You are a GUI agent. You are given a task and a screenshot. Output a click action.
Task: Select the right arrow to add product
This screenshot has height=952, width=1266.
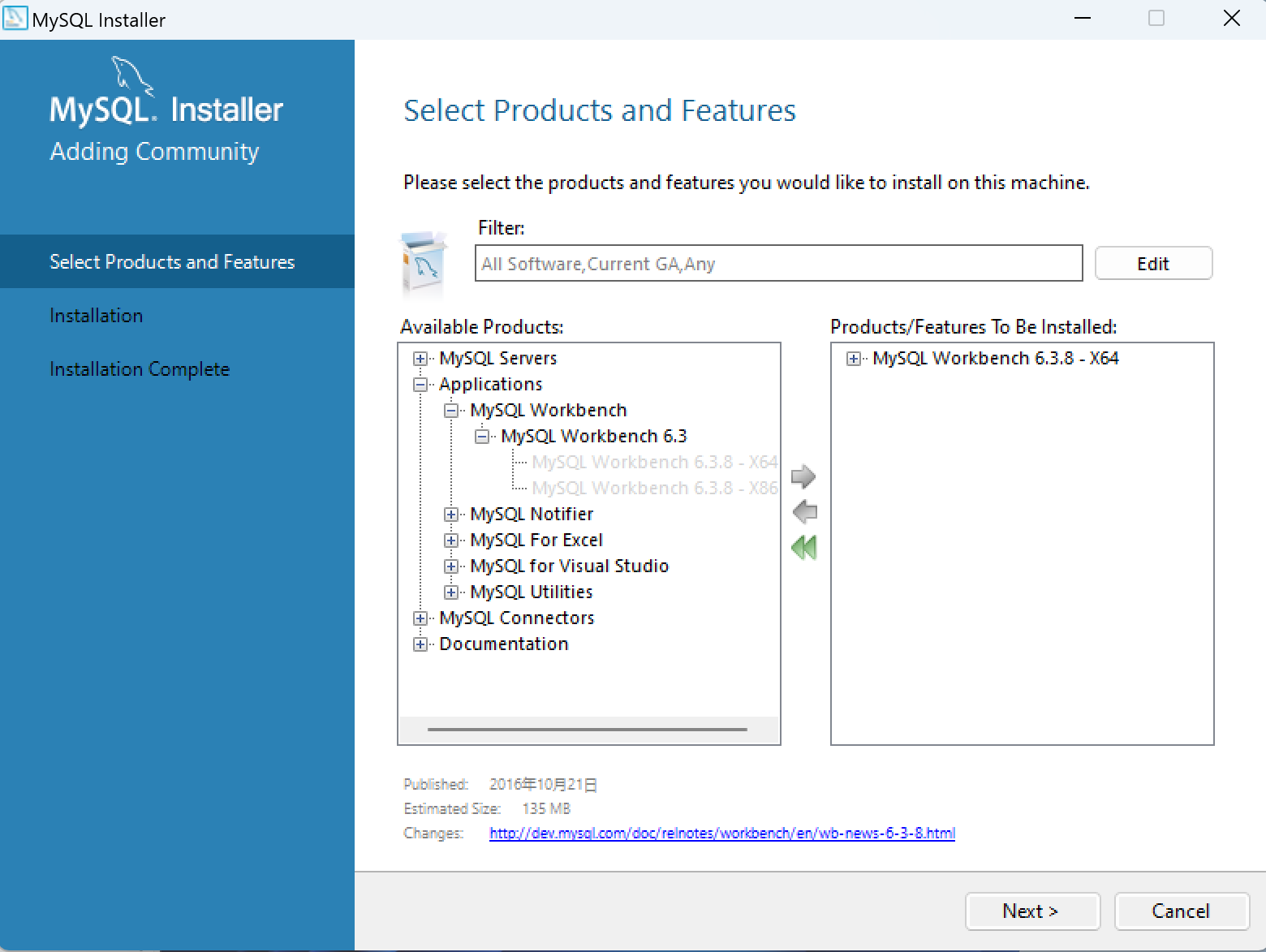pos(803,477)
